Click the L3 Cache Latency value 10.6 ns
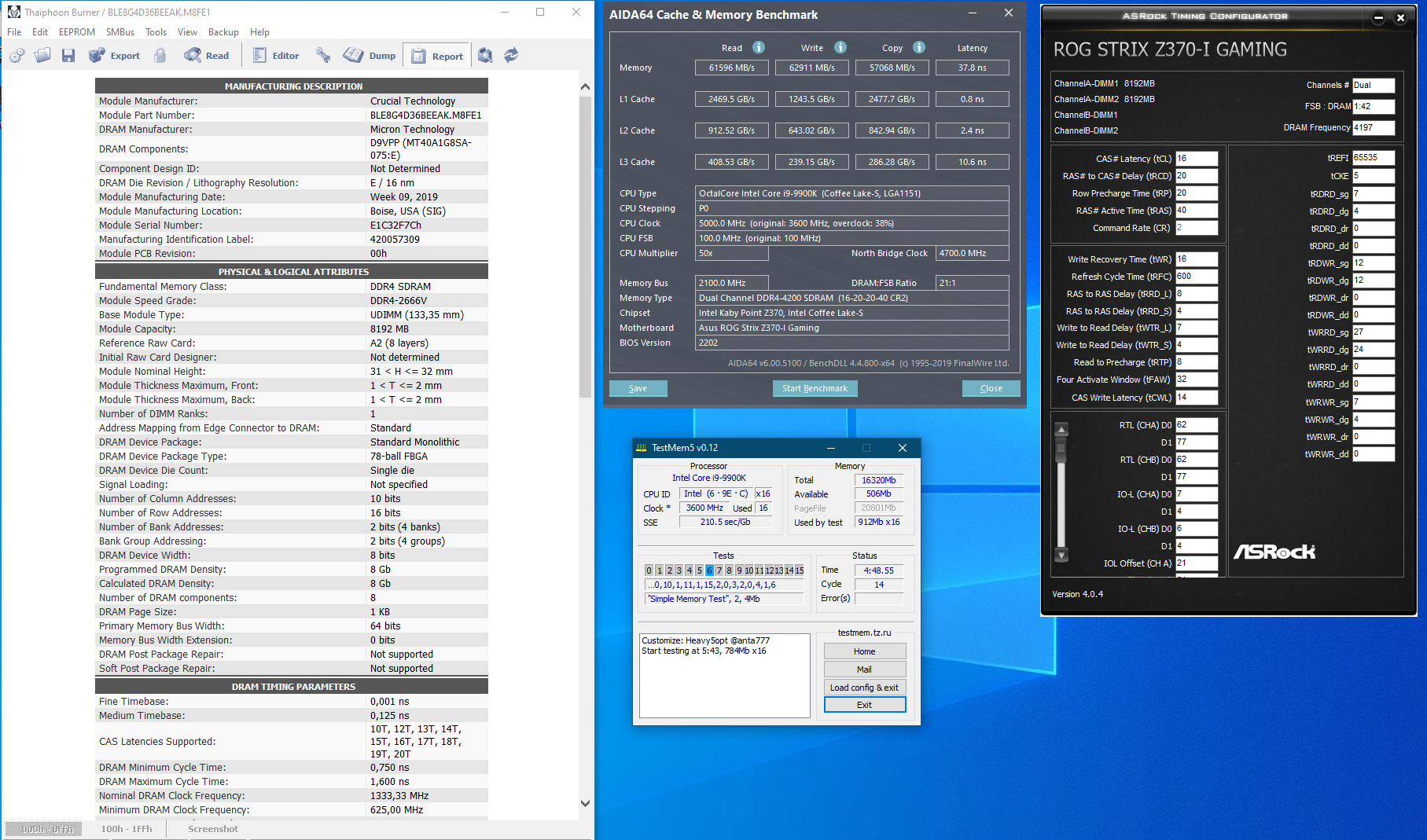The image size is (1427, 840). [972, 162]
